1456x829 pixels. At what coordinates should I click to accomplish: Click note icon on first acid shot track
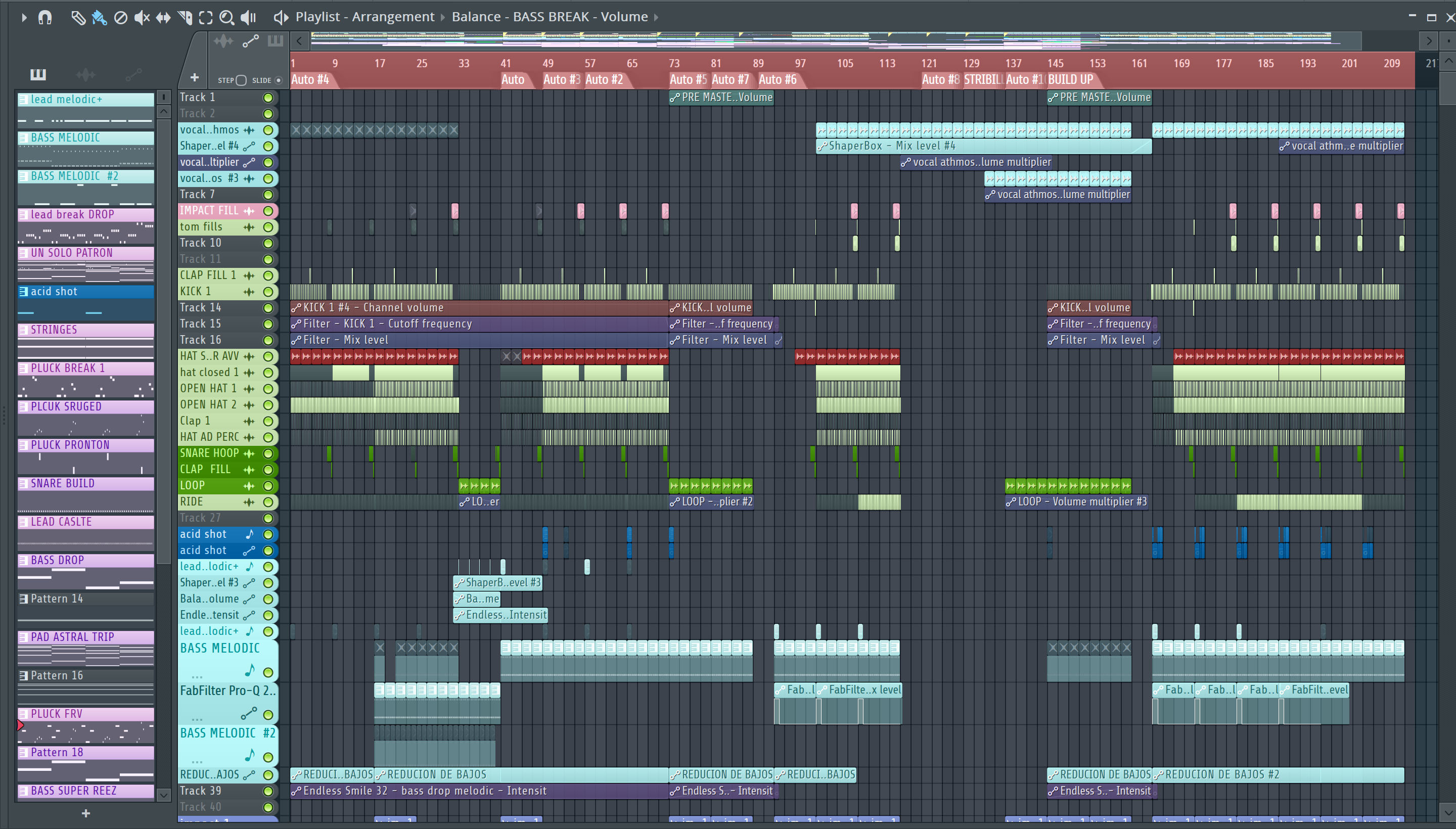[x=249, y=534]
